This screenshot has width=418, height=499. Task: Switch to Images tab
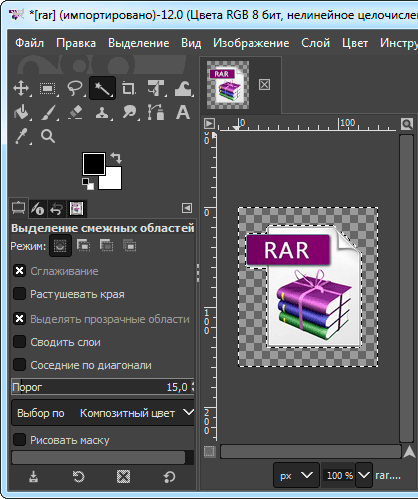[x=76, y=209]
